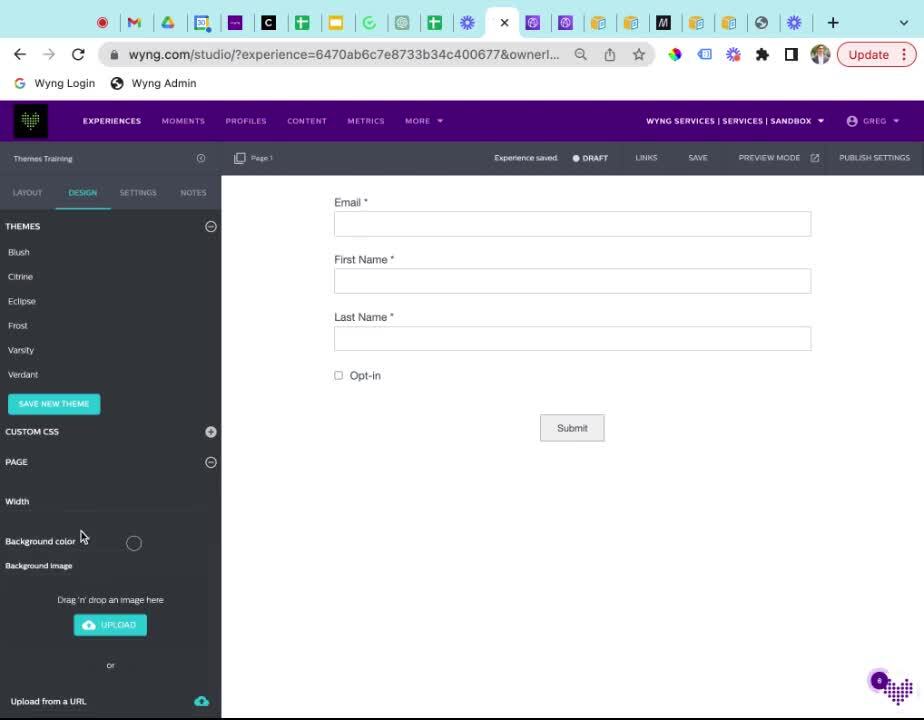
Task: Toggle the Opt-in checkbox
Action: point(338,375)
